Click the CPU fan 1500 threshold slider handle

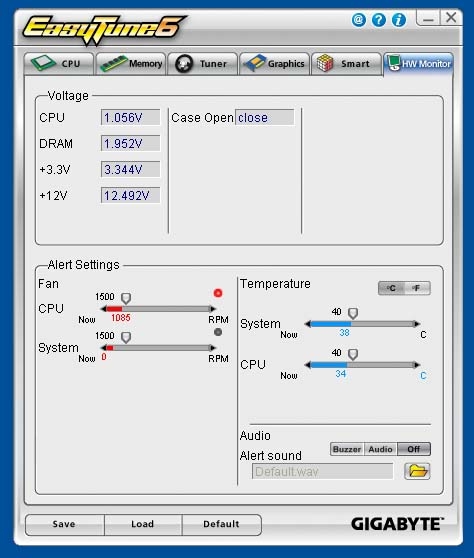126,298
